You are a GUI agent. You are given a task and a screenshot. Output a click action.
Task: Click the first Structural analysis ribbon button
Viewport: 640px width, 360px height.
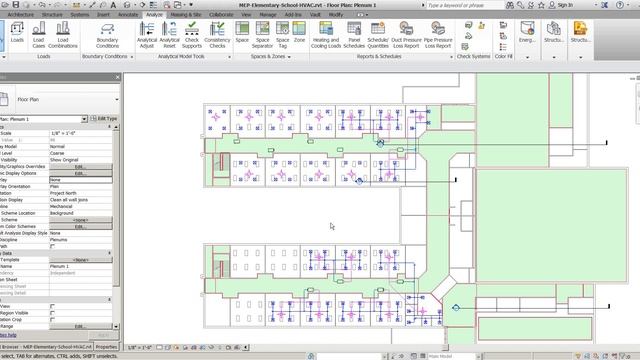pyautogui.click(x=553, y=33)
